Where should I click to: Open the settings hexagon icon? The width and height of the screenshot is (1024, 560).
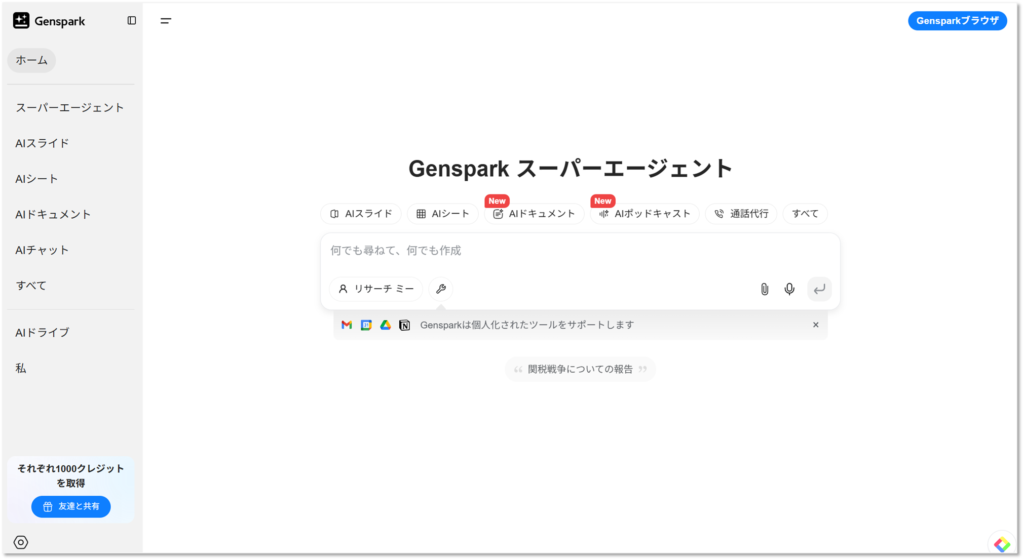(x=21, y=542)
